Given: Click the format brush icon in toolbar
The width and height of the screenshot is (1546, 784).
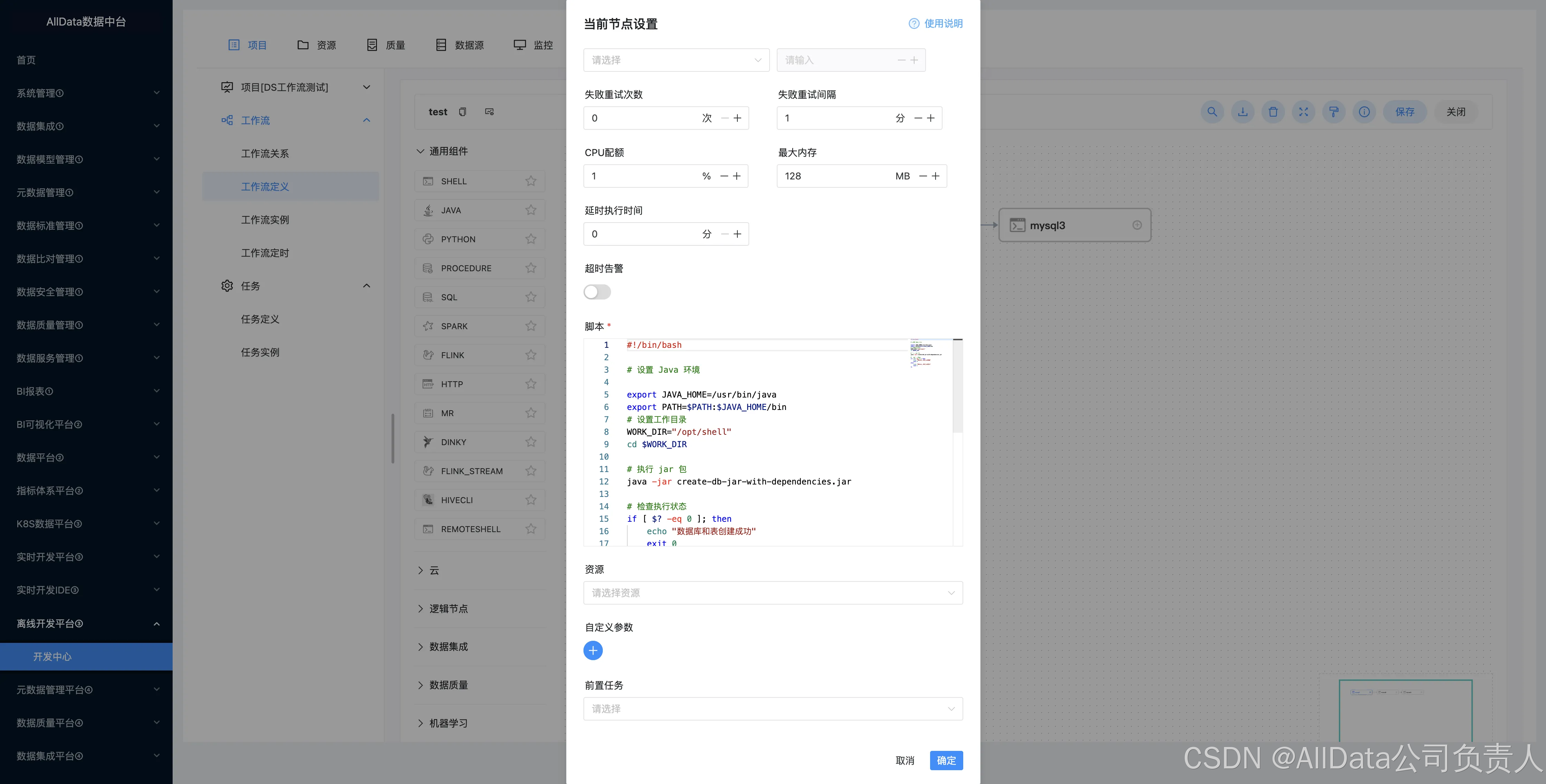Looking at the screenshot, I should [1334, 111].
